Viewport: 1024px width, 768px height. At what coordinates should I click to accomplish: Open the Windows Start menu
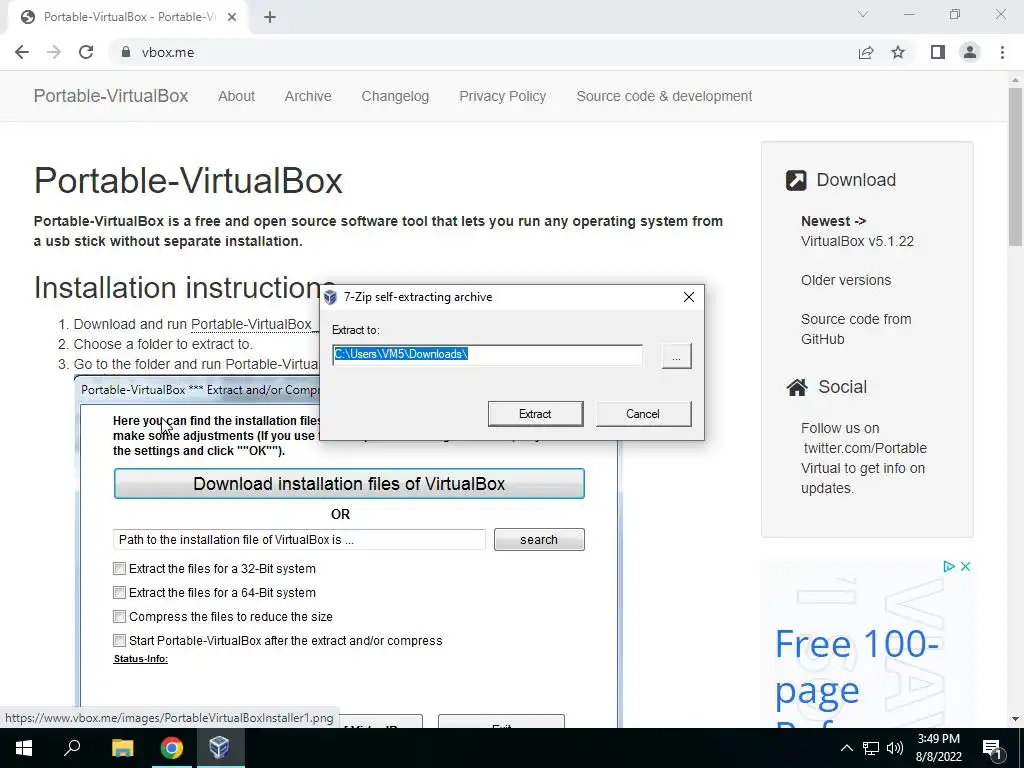click(24, 748)
